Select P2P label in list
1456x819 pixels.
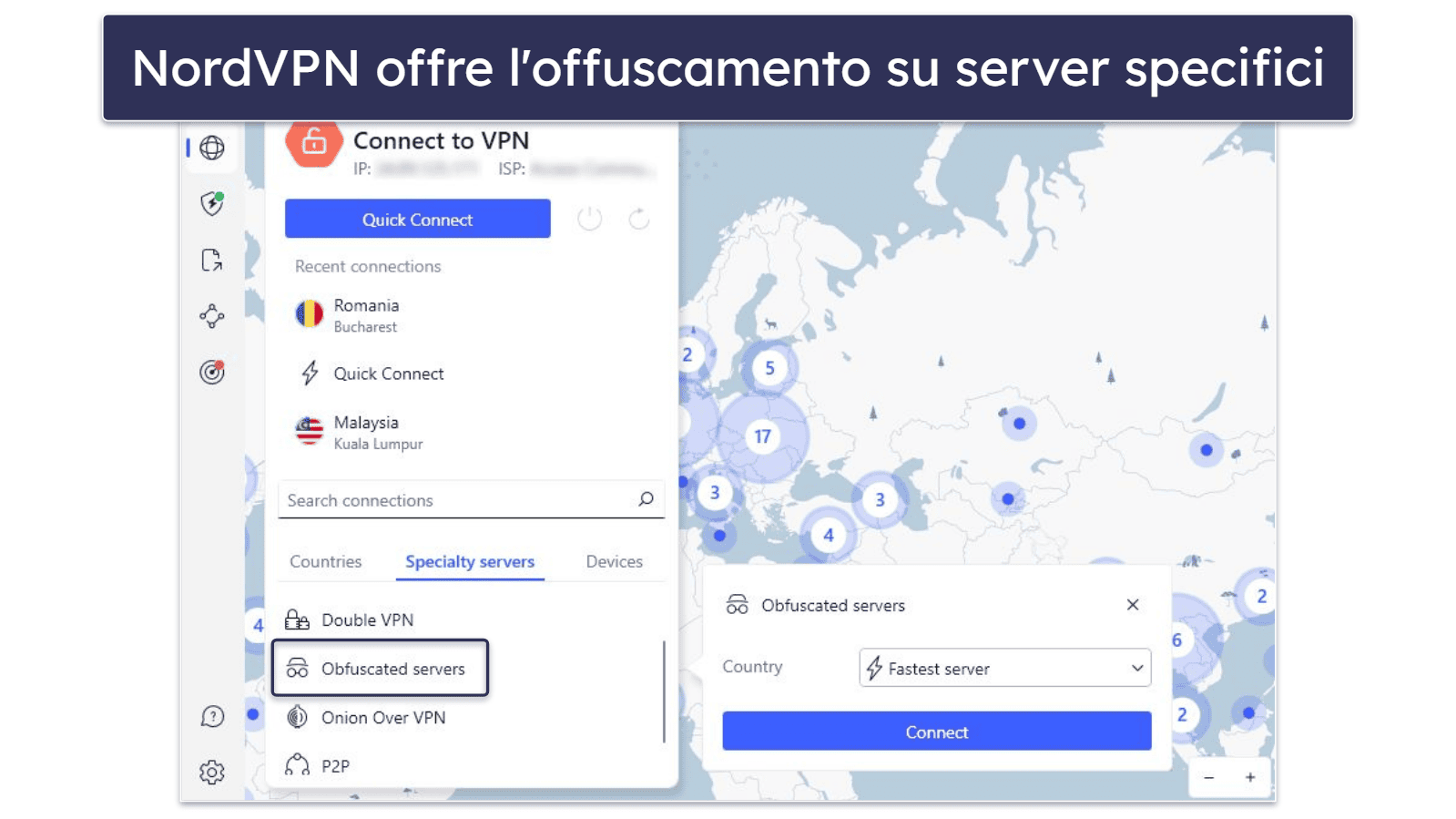(335, 766)
